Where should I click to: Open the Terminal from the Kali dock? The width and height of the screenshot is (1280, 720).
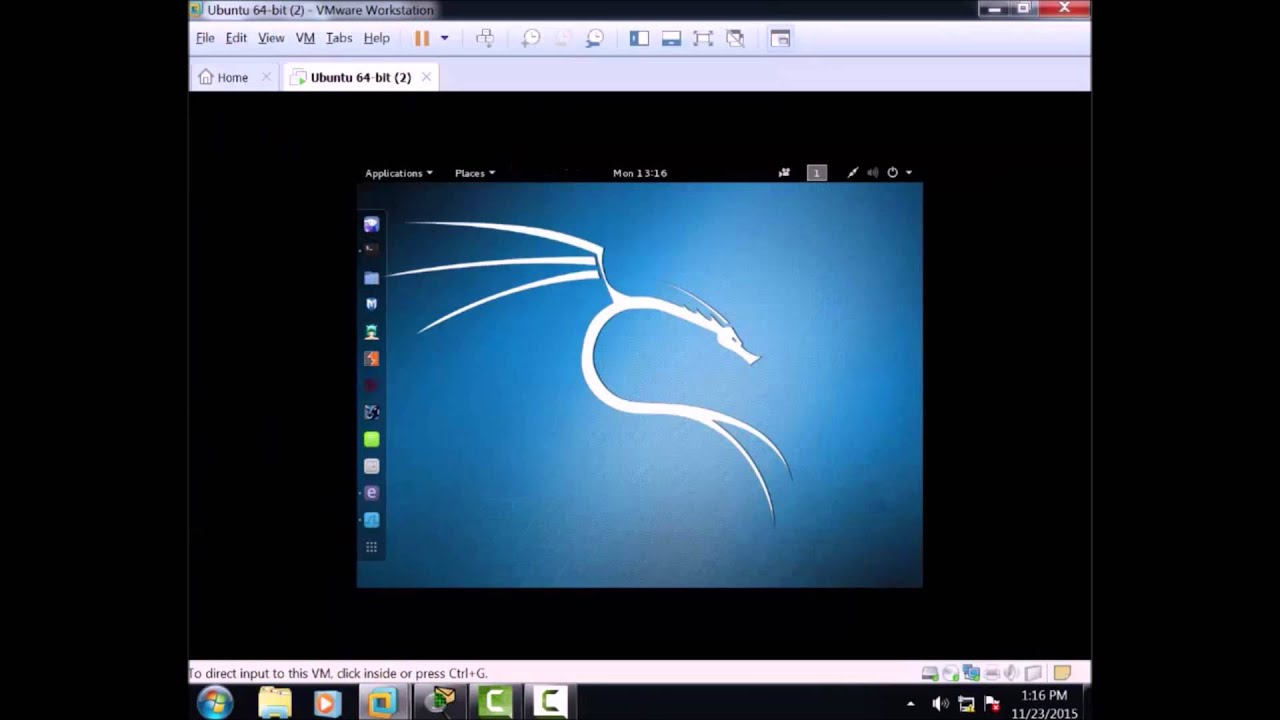tap(371, 249)
